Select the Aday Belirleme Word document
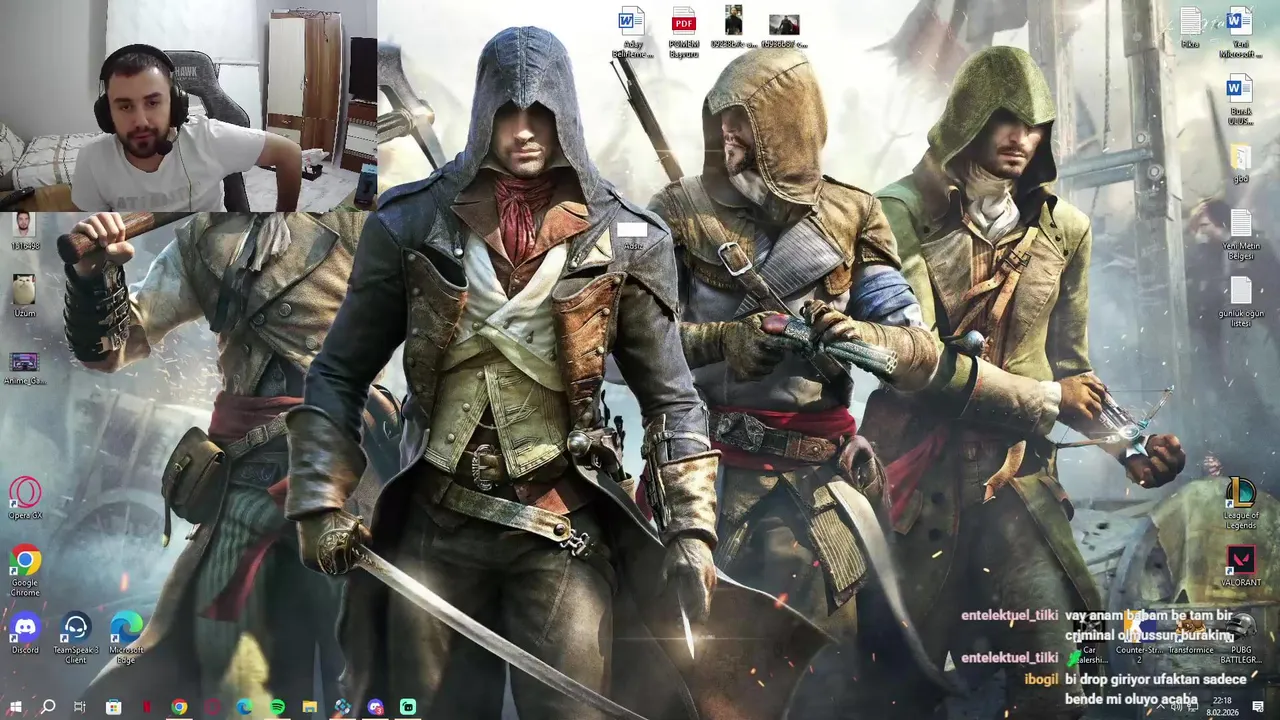Viewport: 1280px width, 720px height. (x=632, y=33)
